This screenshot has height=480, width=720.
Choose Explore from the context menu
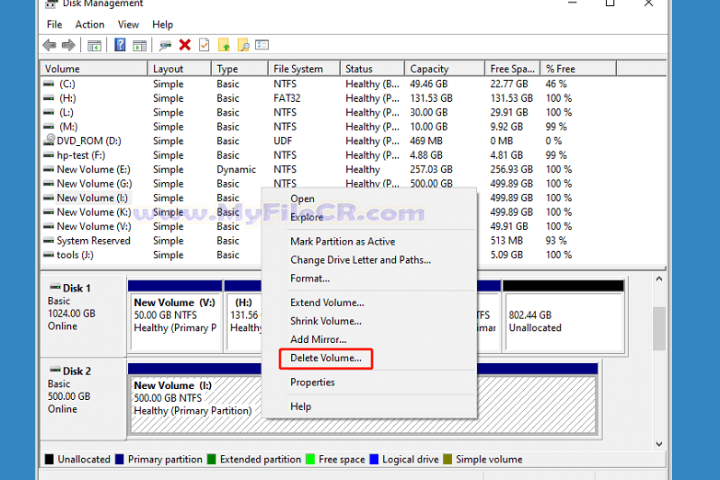point(306,217)
